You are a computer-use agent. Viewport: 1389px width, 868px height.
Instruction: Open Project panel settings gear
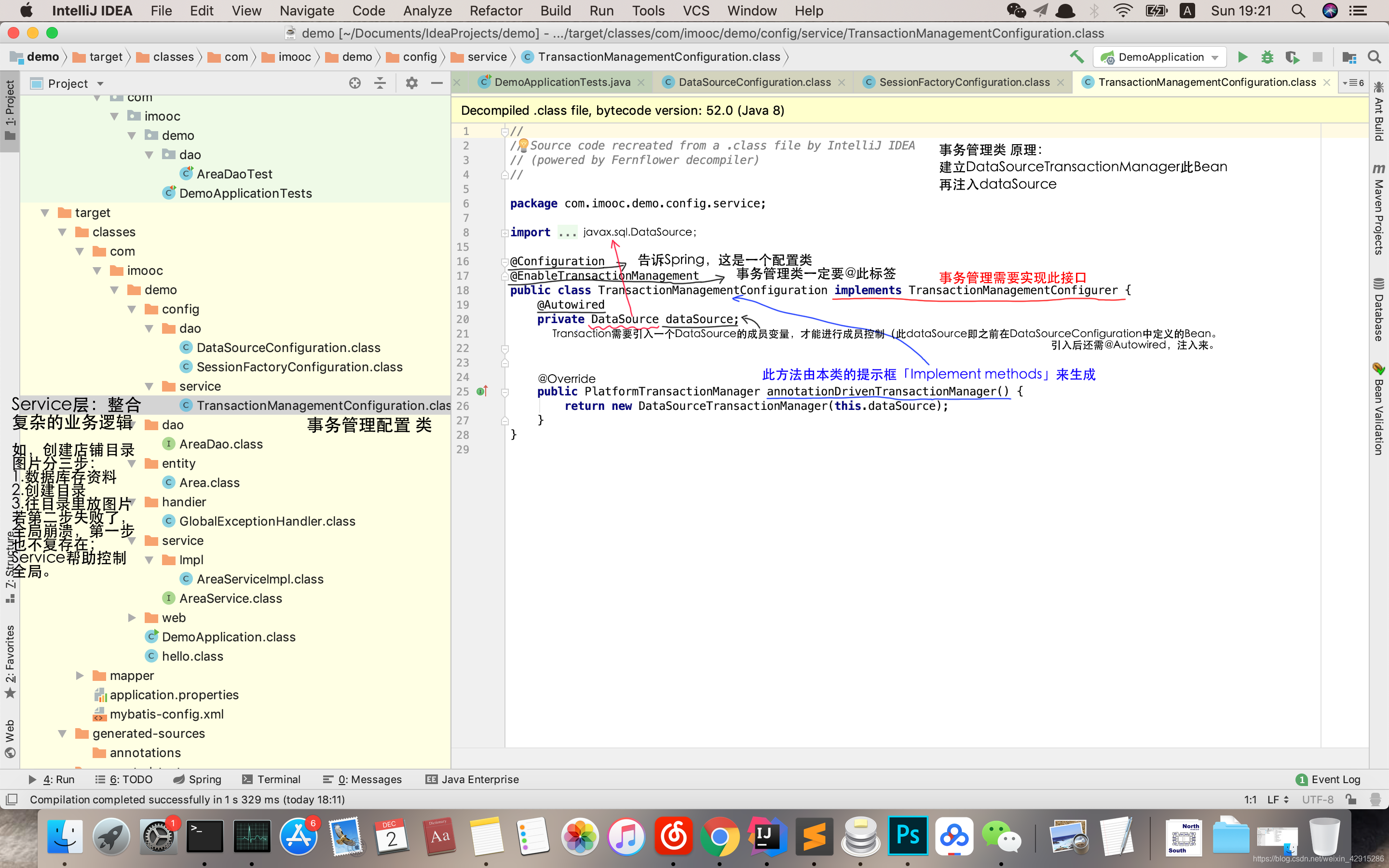point(411,83)
